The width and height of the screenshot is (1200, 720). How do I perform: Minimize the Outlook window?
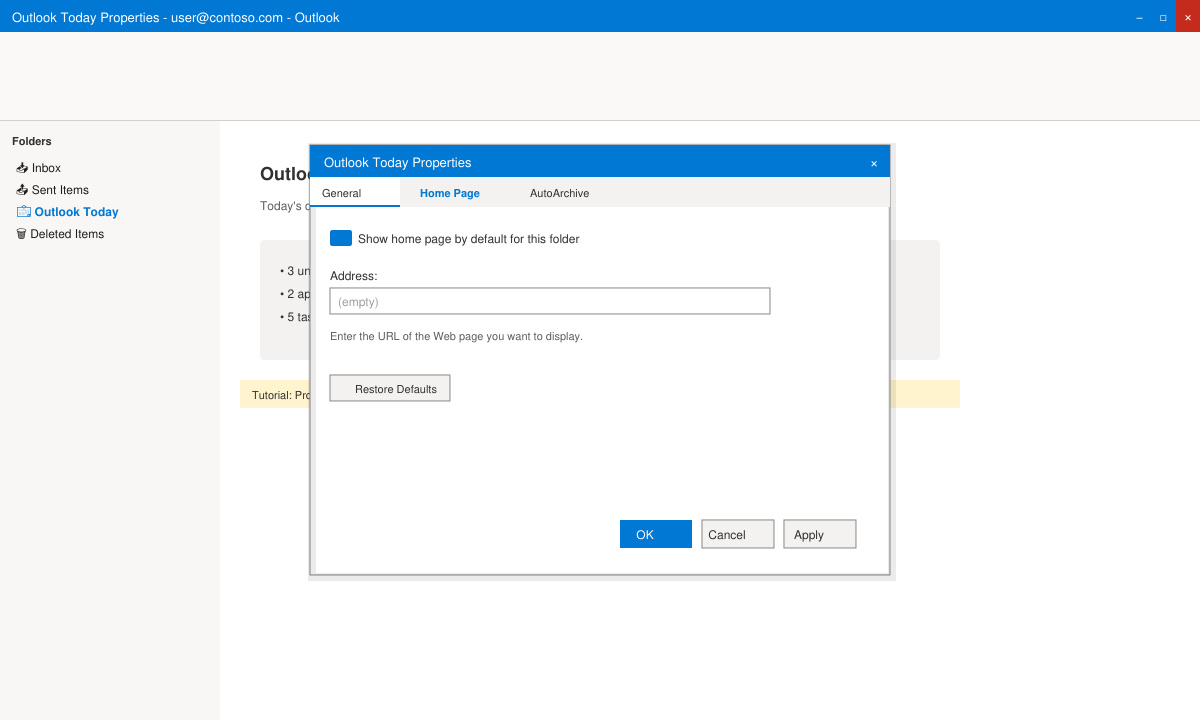coord(1139,17)
